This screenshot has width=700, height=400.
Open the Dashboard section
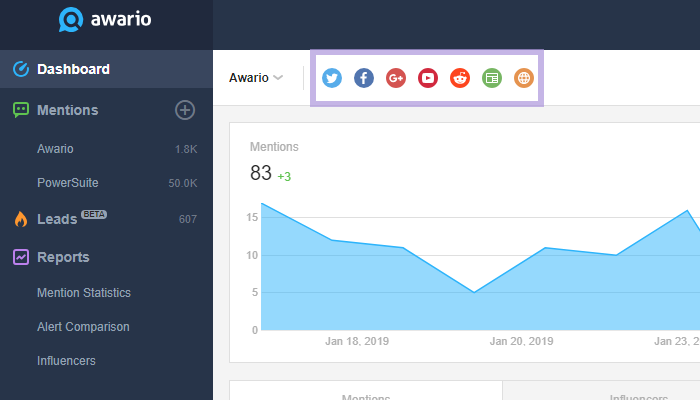coord(106,69)
